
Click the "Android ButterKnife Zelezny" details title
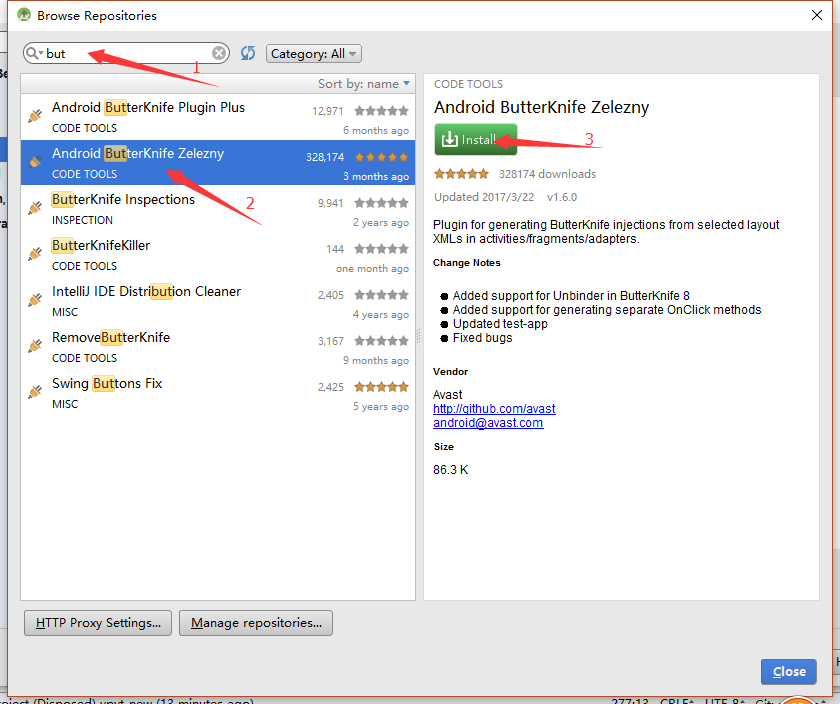[541, 107]
